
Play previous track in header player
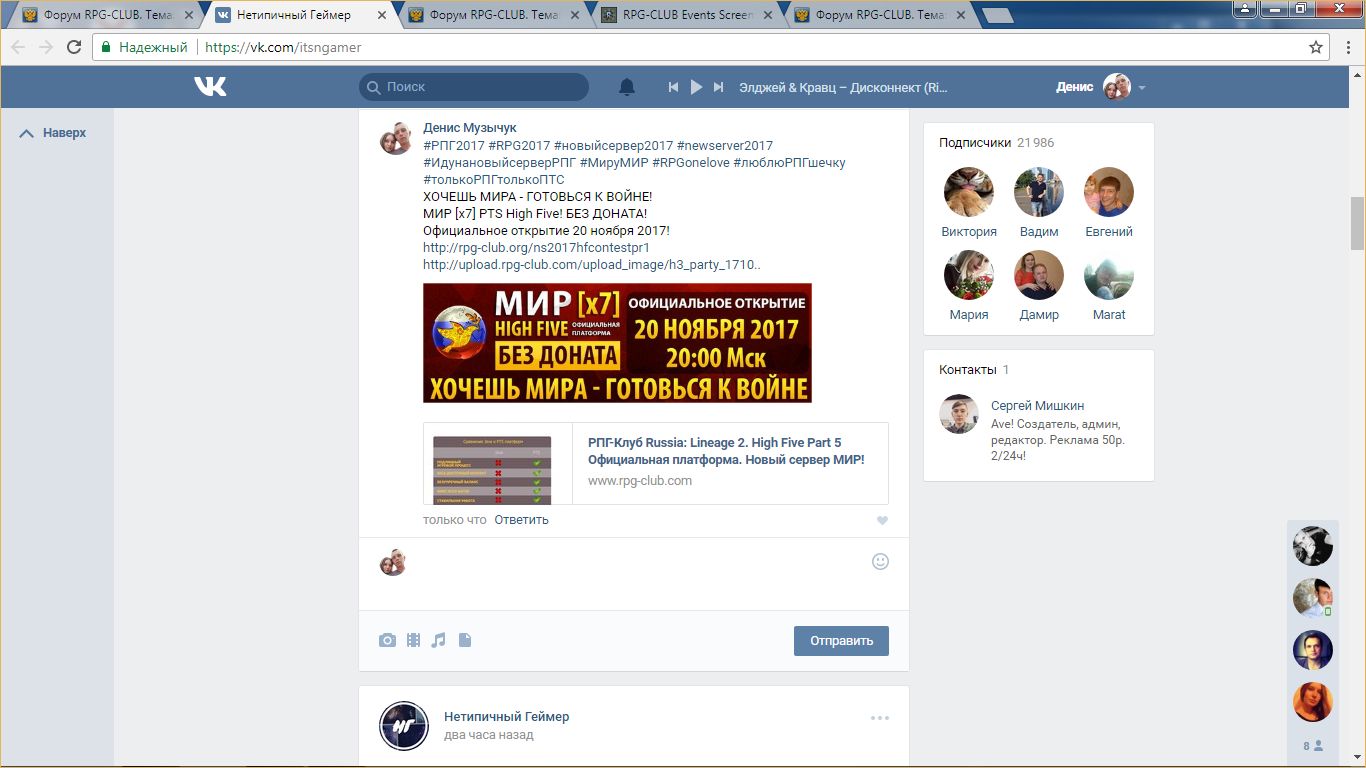point(674,87)
